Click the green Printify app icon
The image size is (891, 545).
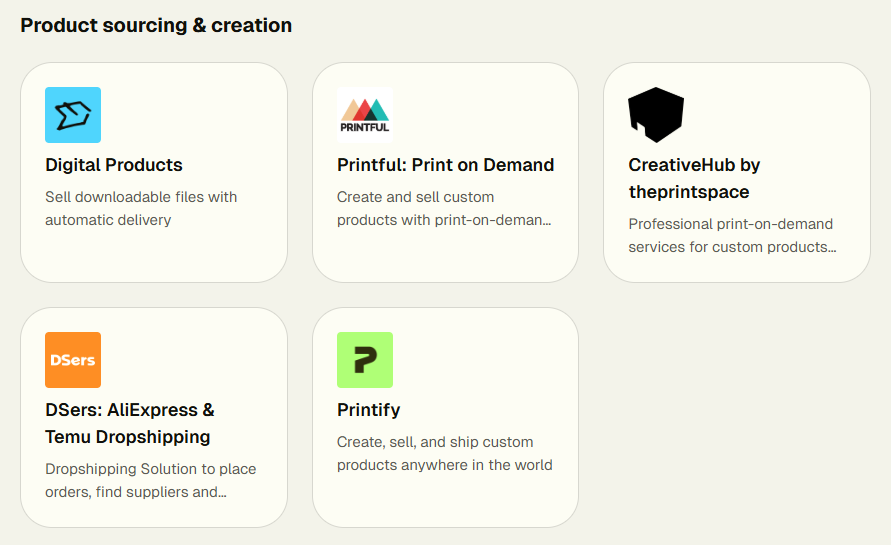(x=365, y=360)
